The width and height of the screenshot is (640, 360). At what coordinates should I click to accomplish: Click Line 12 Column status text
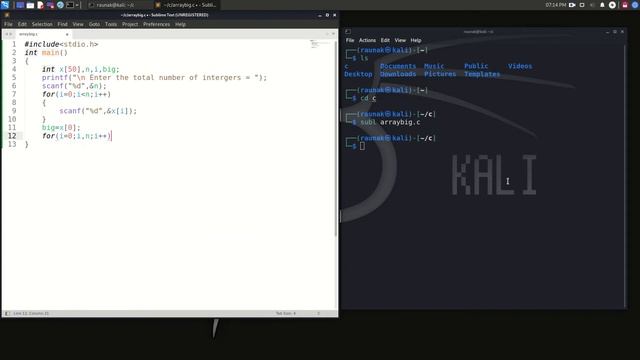pyautogui.click(x=31, y=313)
